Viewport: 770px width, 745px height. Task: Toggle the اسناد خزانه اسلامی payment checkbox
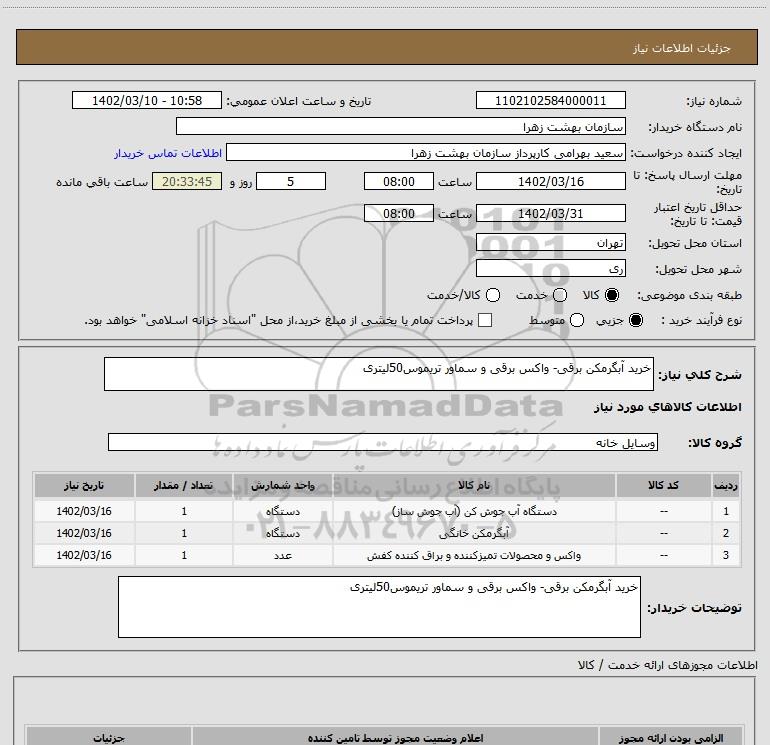tap(485, 320)
